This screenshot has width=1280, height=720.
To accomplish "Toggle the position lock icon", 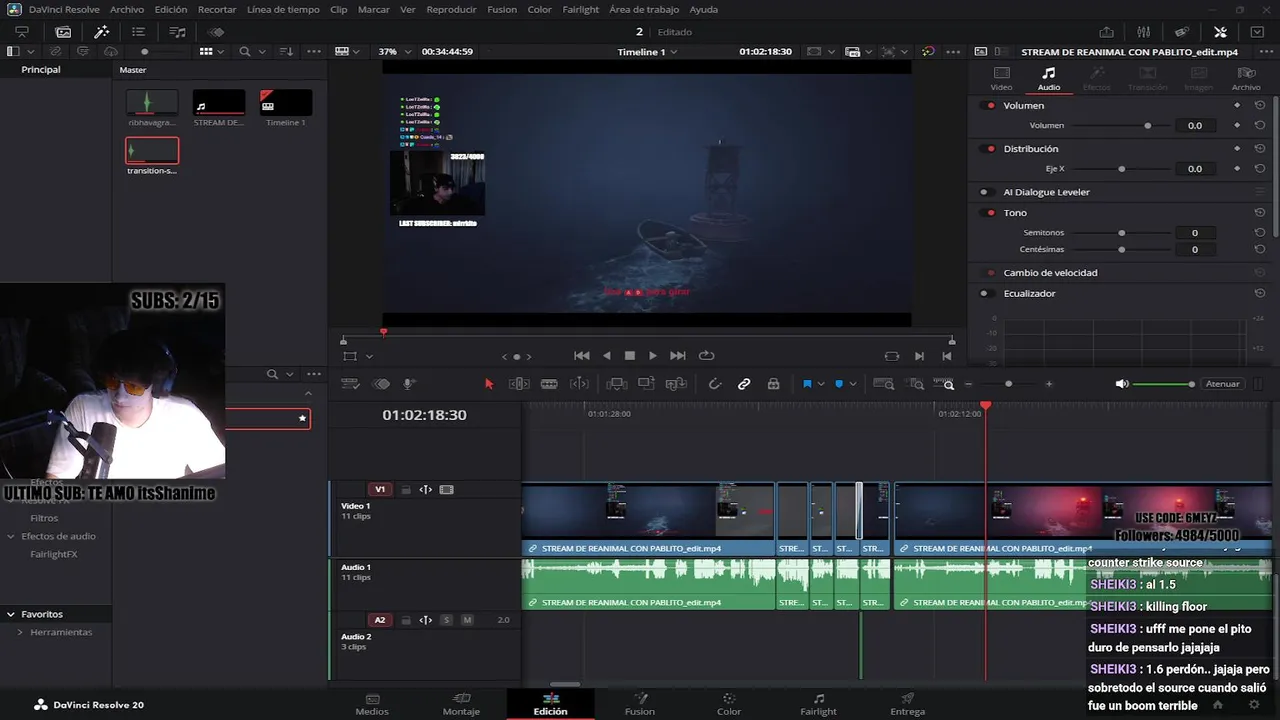I will tap(773, 384).
